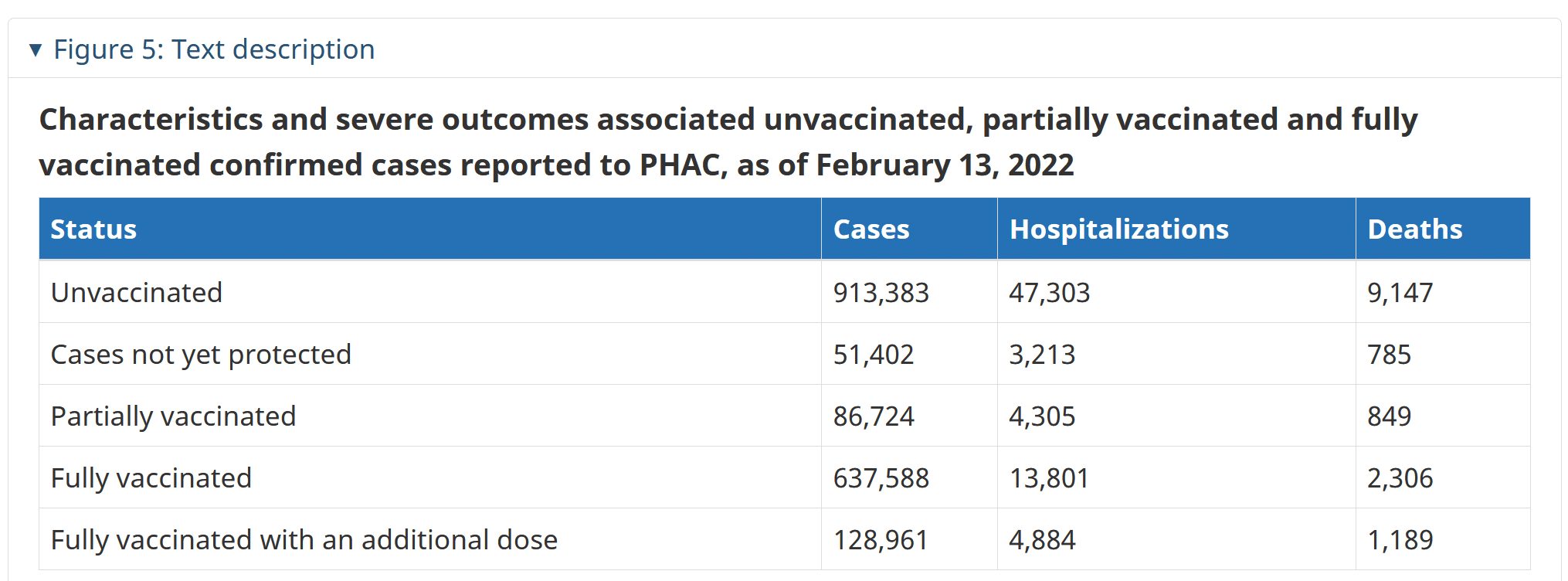Select the Hospitalizations column header
Viewport: 1568px width, 581px height.
[1118, 229]
